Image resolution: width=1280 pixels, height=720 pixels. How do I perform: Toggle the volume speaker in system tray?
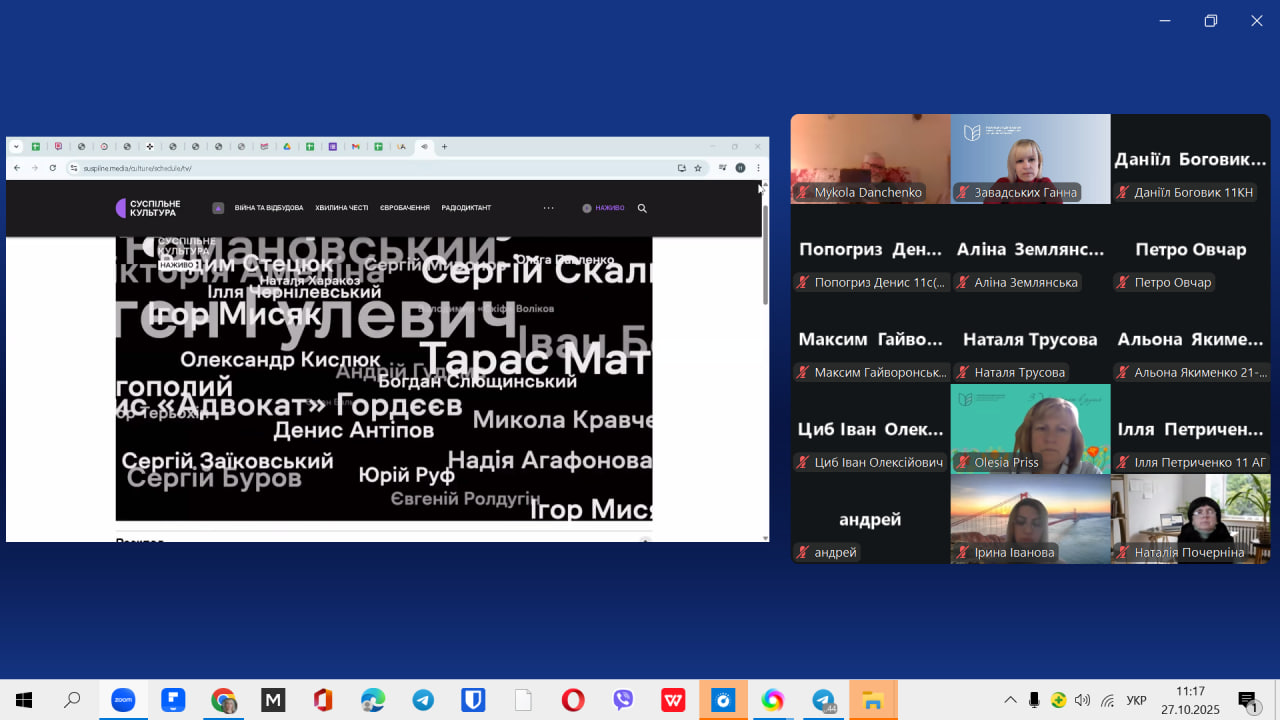1082,700
